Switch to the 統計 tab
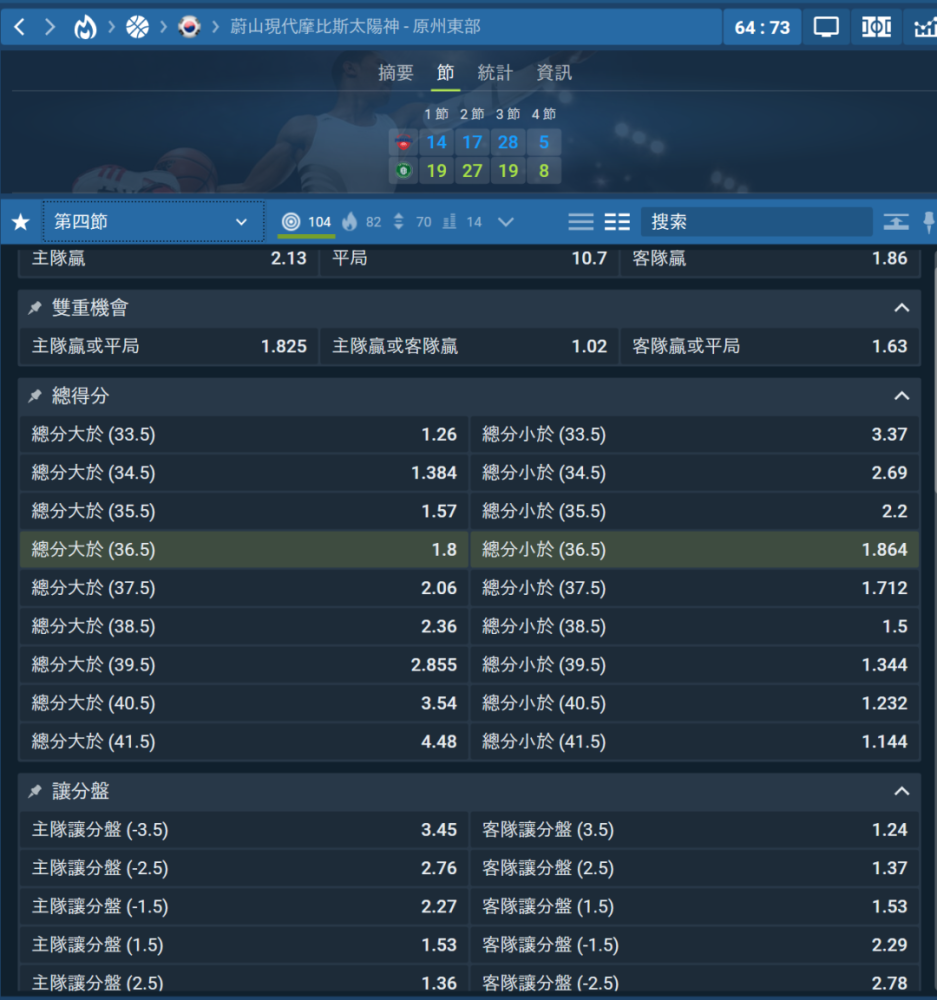The image size is (937, 1000). [495, 73]
